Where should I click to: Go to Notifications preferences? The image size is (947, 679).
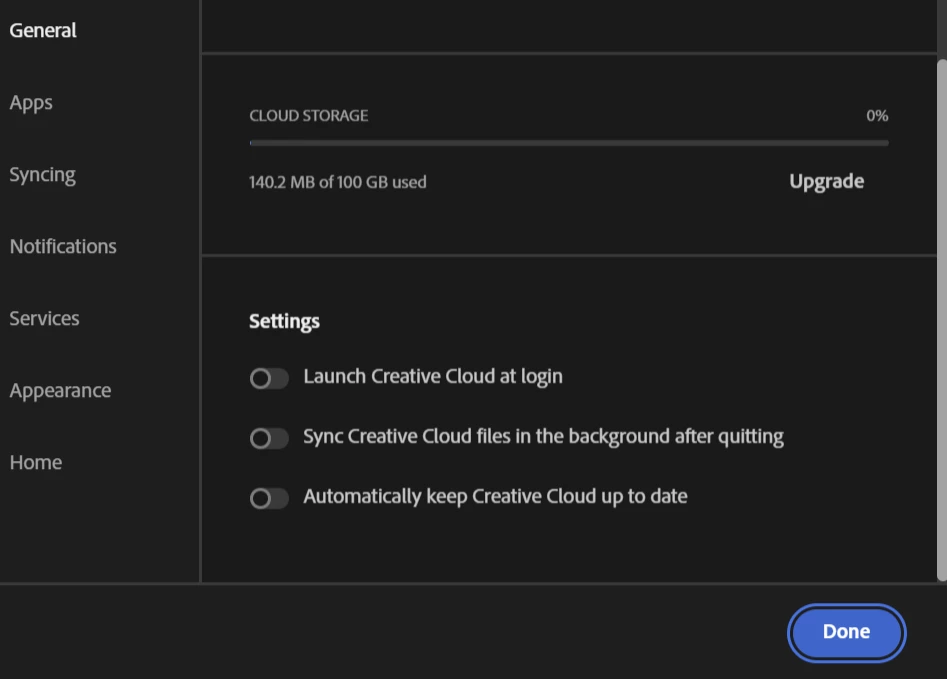pyautogui.click(x=63, y=246)
